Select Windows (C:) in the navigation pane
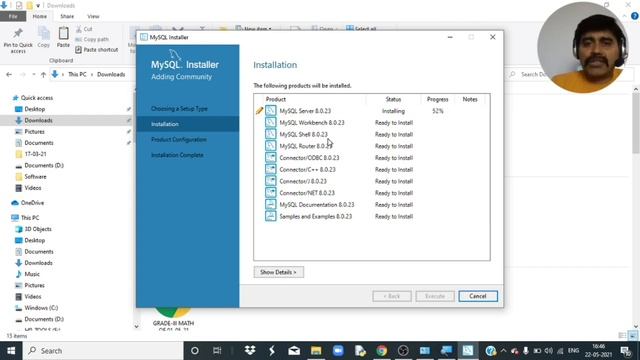Screen dimensions: 640x360 pyautogui.click(x=41, y=308)
